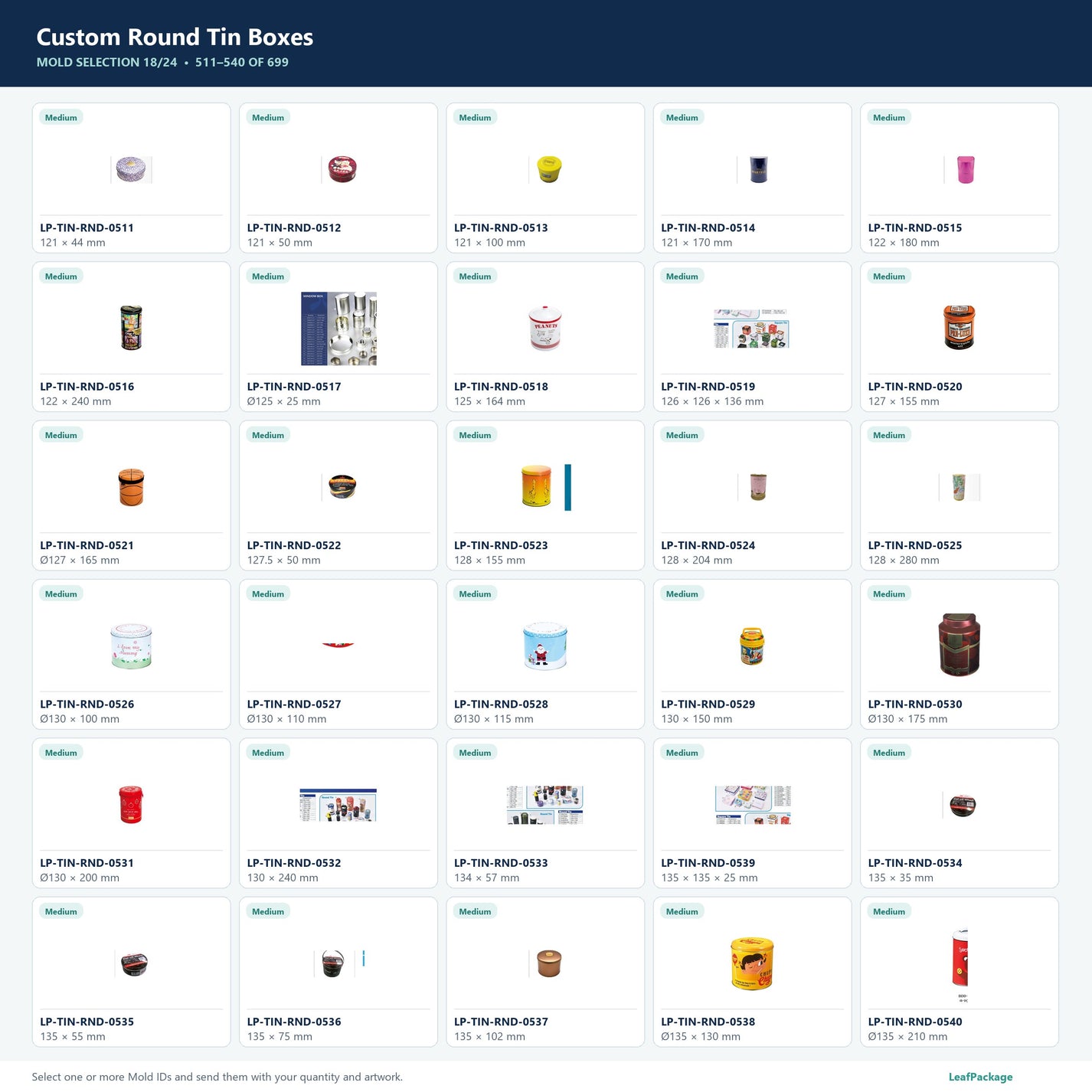Click the LP-TIN-RND-0532 product title
1092x1092 pixels.
pos(294,863)
